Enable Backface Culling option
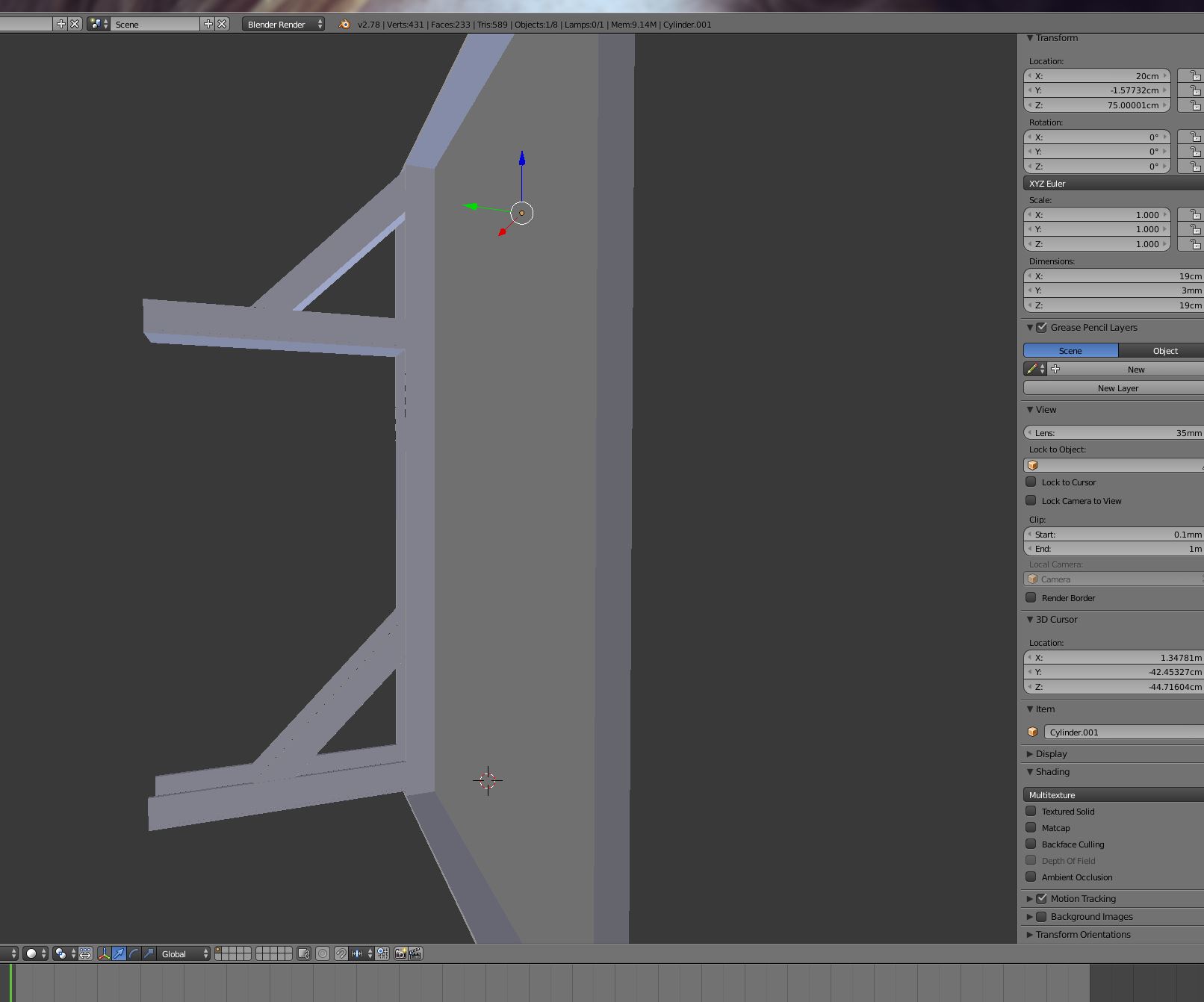 [x=1031, y=844]
